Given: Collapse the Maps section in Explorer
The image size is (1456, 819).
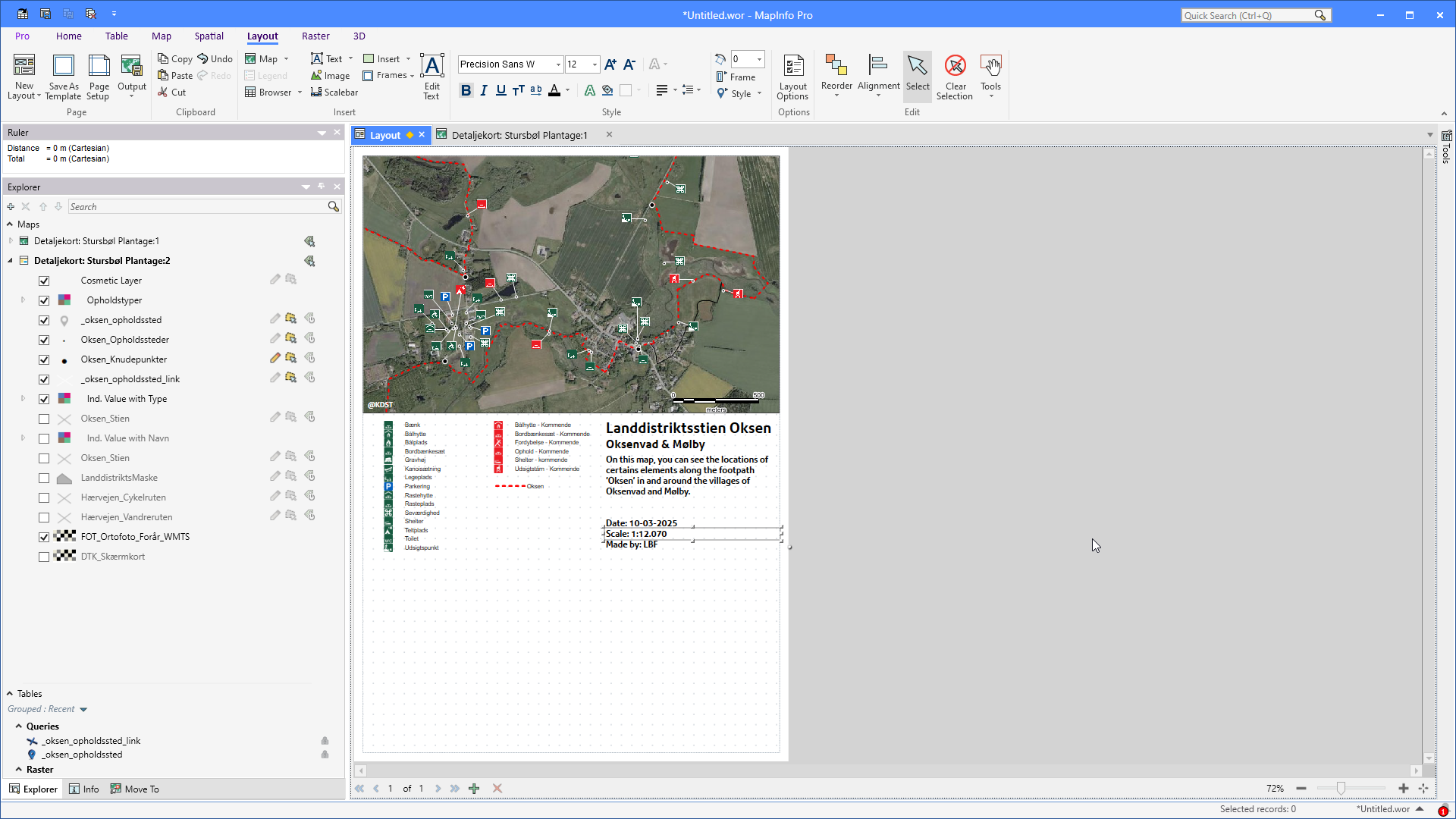Looking at the screenshot, I should (10, 224).
